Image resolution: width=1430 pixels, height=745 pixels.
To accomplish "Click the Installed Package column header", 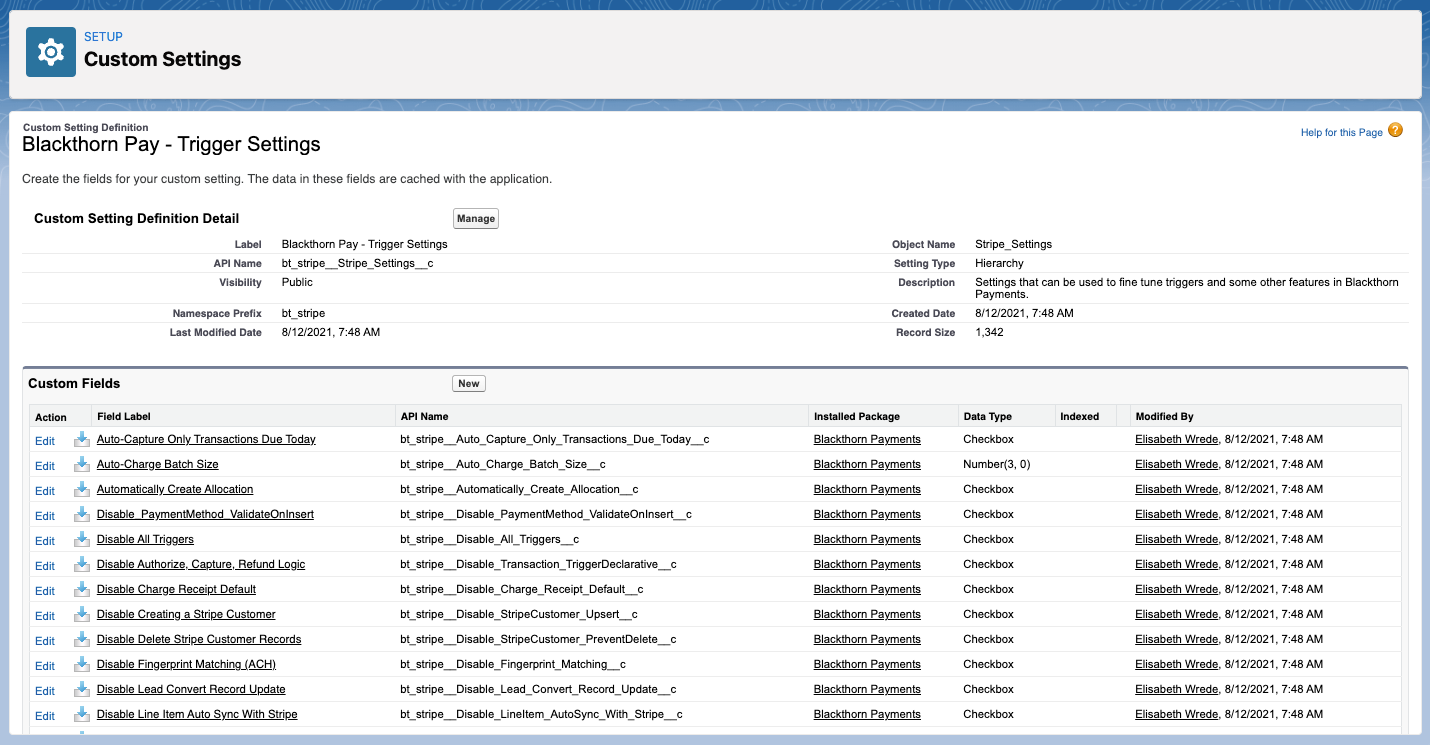I will tap(857, 416).
